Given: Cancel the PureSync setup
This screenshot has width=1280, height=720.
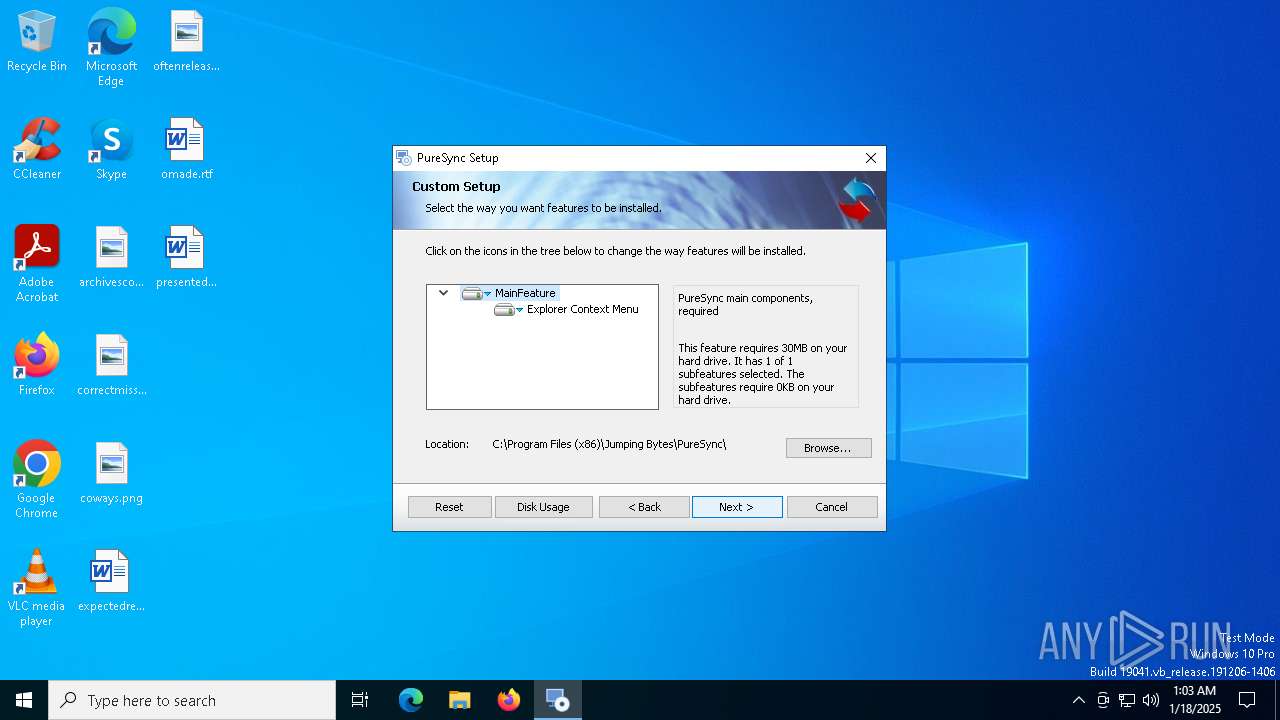Looking at the screenshot, I should point(831,507).
